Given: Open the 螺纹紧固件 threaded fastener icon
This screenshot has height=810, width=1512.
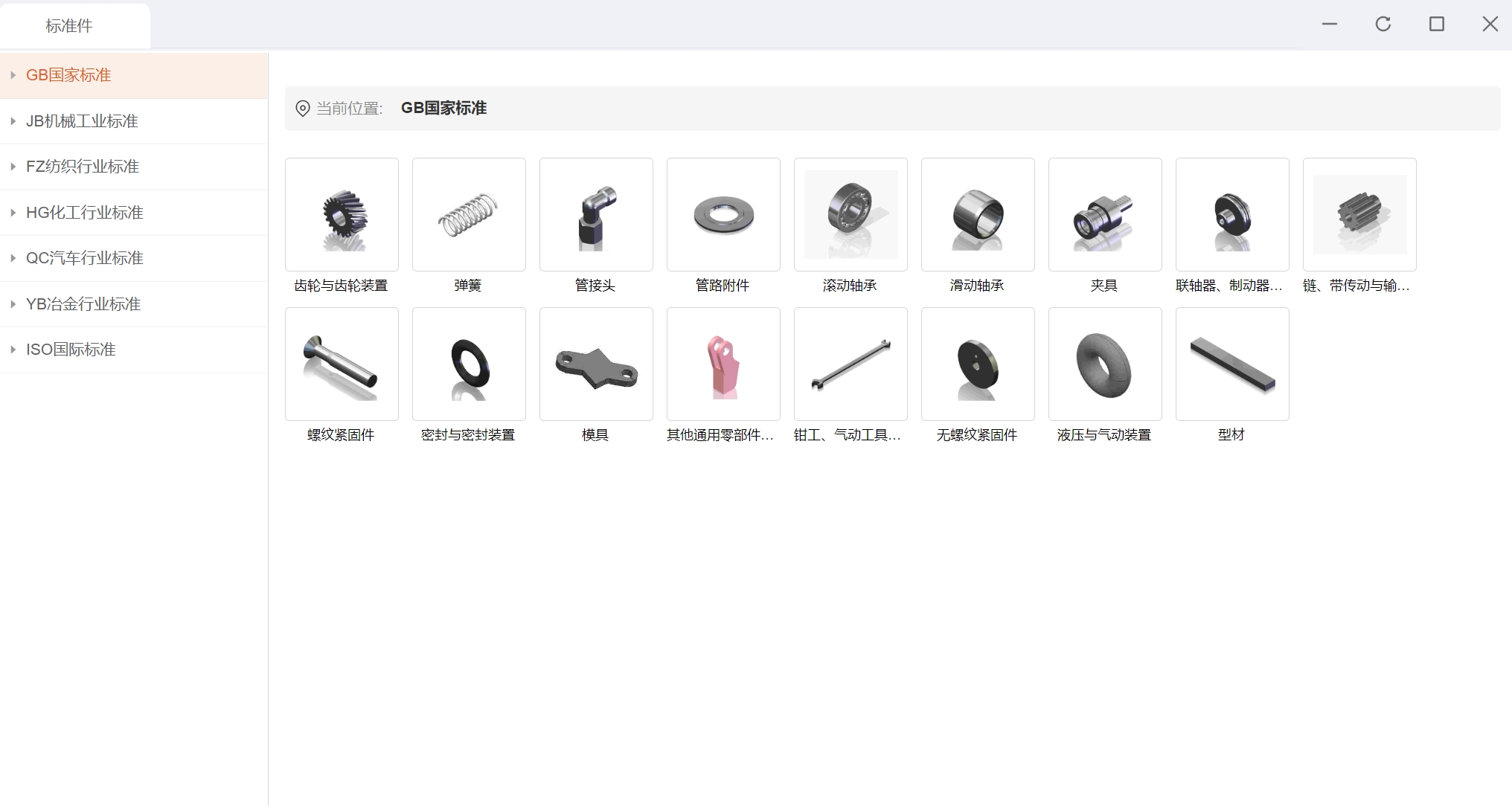Looking at the screenshot, I should point(342,364).
